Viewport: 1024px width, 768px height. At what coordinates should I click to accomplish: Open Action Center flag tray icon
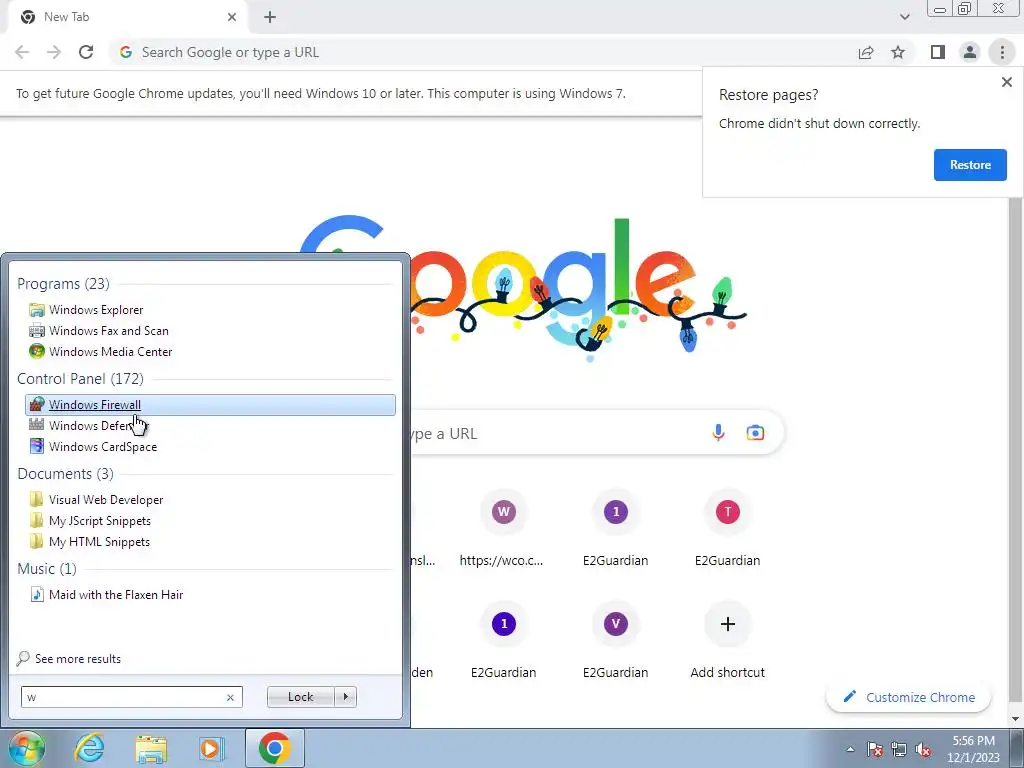coord(875,749)
